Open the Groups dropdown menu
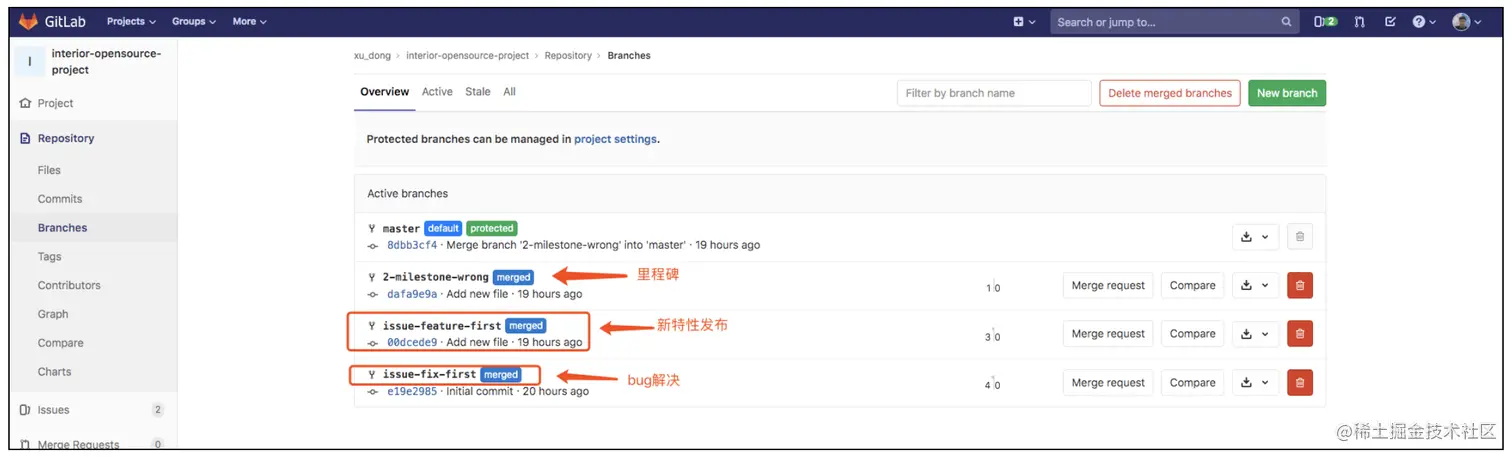 194,21
